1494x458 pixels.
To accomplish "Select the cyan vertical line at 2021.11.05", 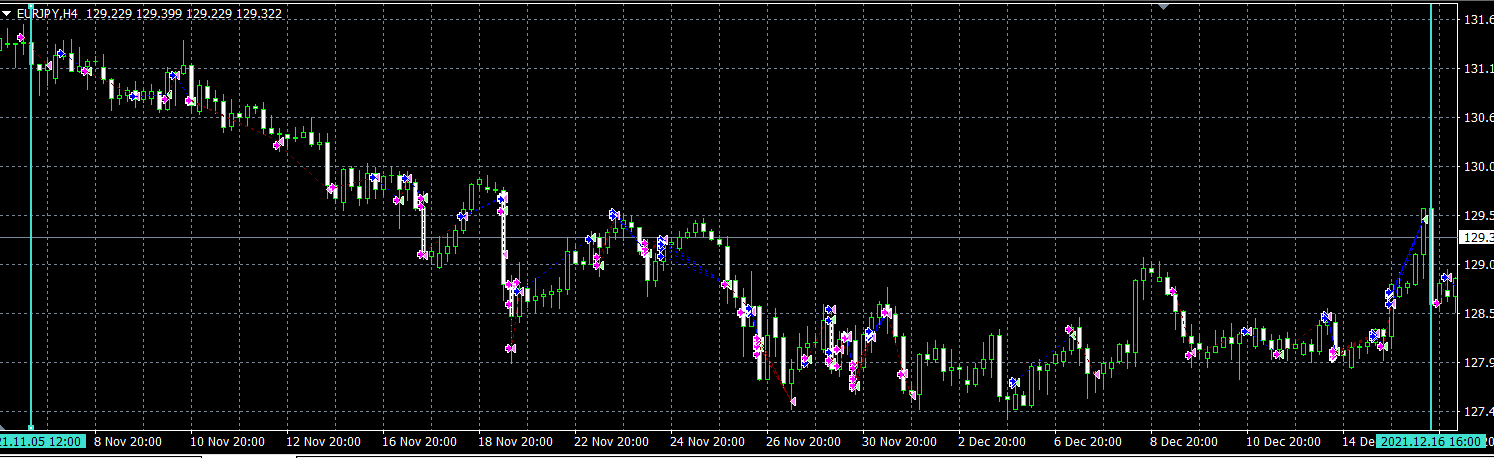I will pos(31,215).
